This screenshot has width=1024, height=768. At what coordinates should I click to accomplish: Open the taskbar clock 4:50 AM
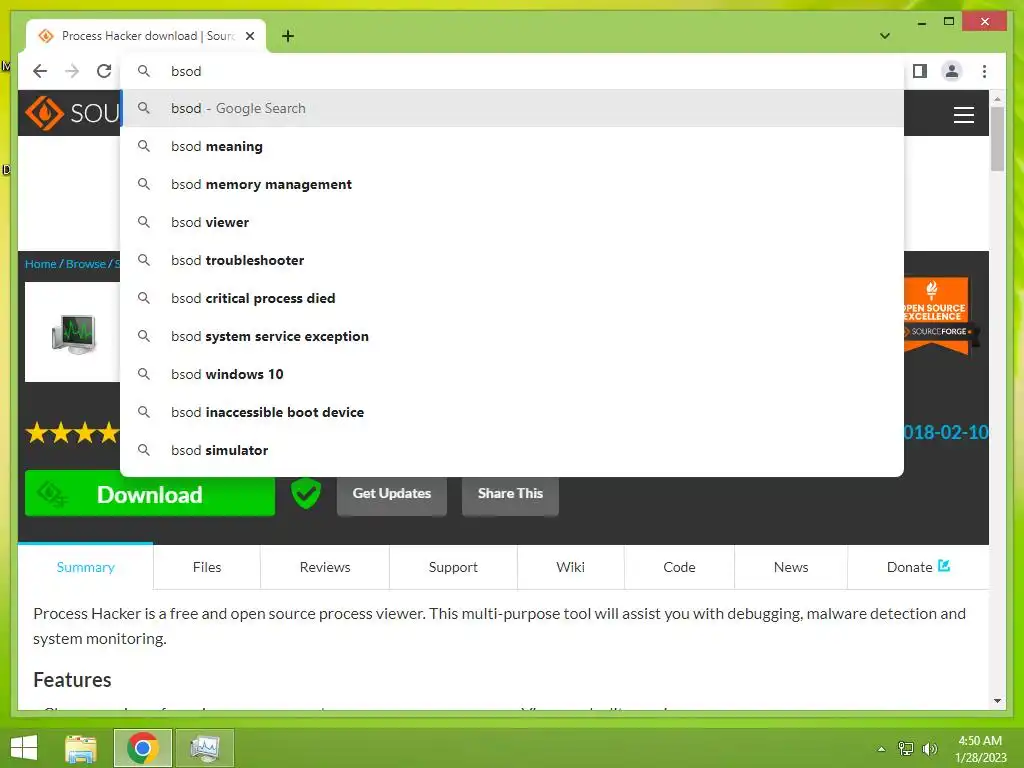pyautogui.click(x=980, y=748)
